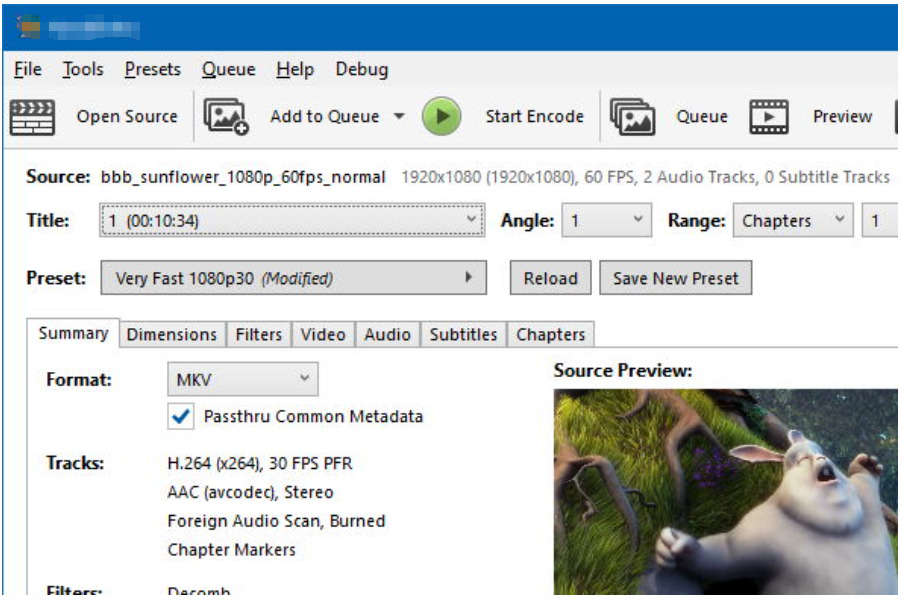Click the source info 1920x1080, 60 FPS text
The width and height of the screenshot is (902, 600).
(x=645, y=177)
